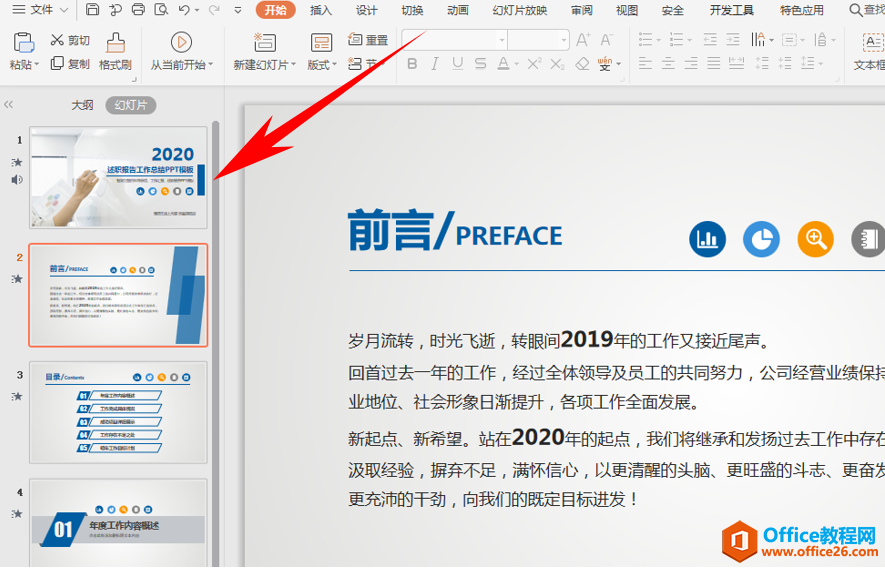Expand font color dropdown arrow
The image size is (885, 569).
click(516, 64)
